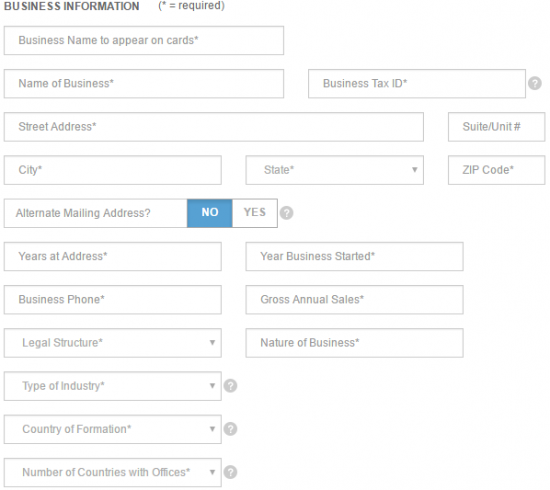Show help for Type of Industry
This screenshot has width=550, height=490.
click(x=230, y=386)
